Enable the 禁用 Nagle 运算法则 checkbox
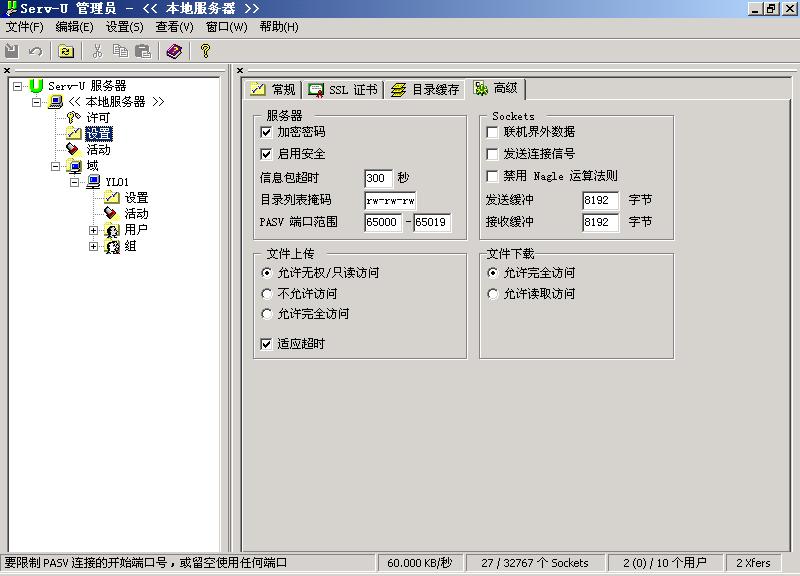800x576 pixels. pos(492,176)
